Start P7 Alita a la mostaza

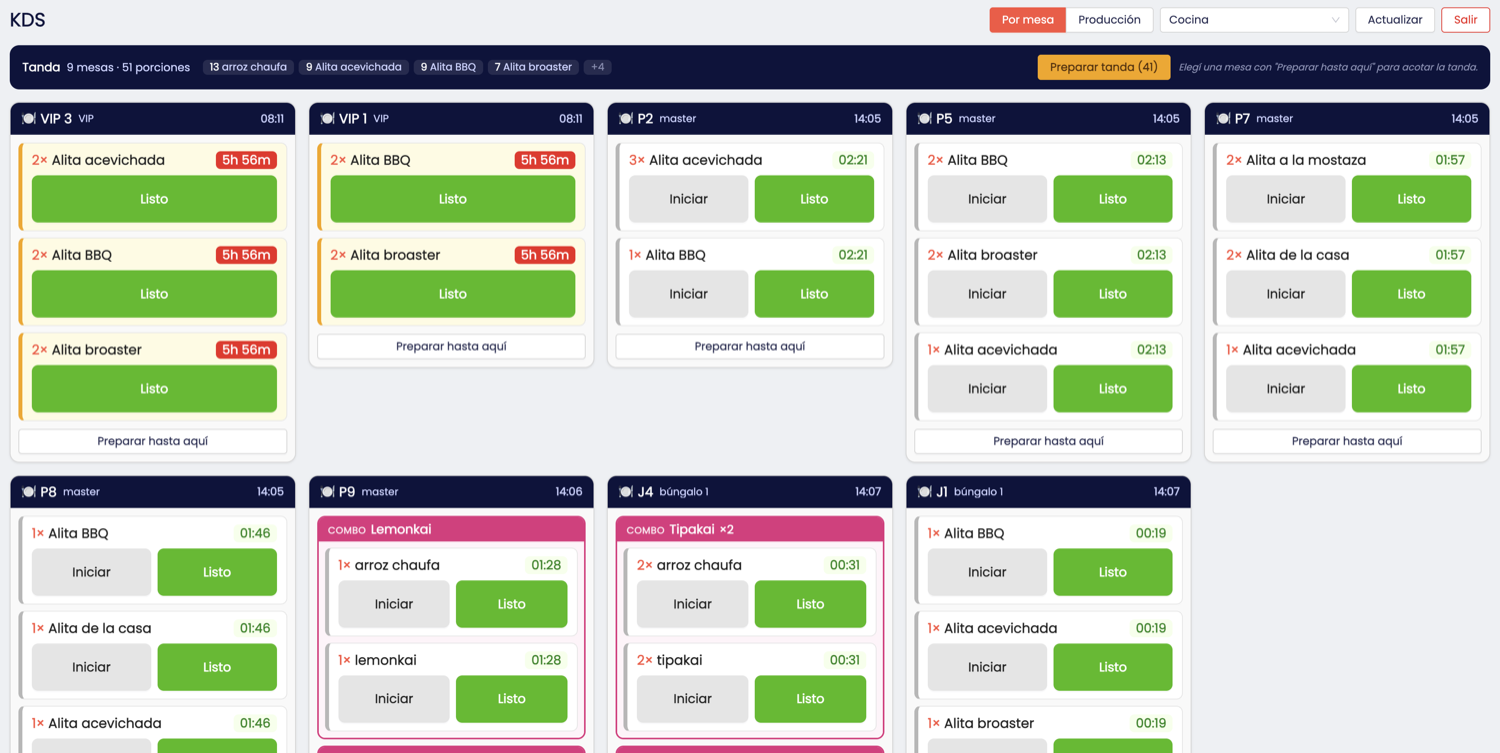1285,199
